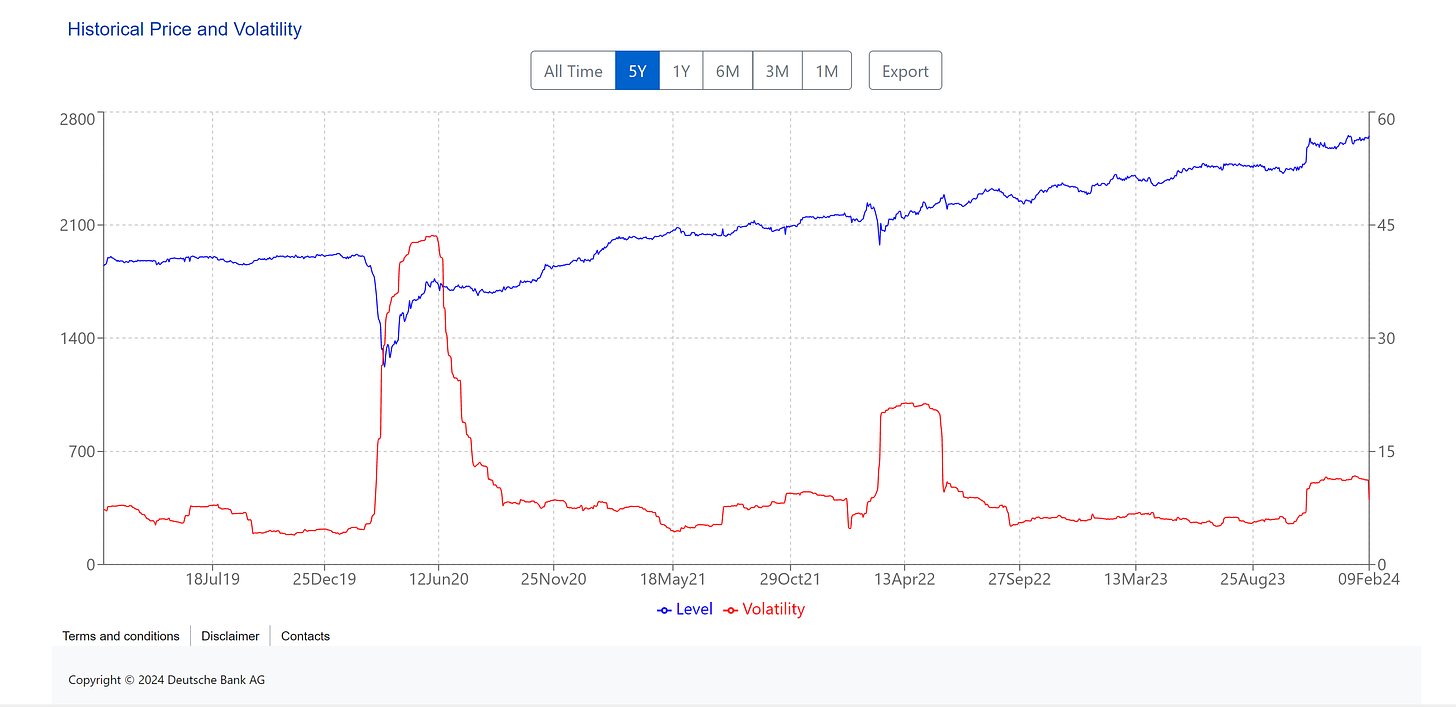Click the Copyright Deutsche Bank AG text

click(166, 679)
